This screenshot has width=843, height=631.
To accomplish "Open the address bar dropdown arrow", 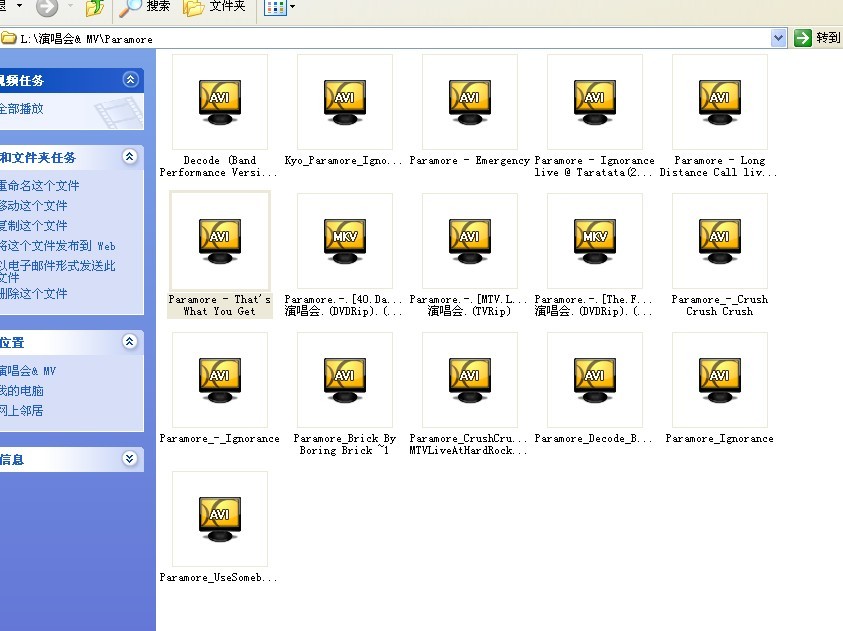I will tap(778, 38).
